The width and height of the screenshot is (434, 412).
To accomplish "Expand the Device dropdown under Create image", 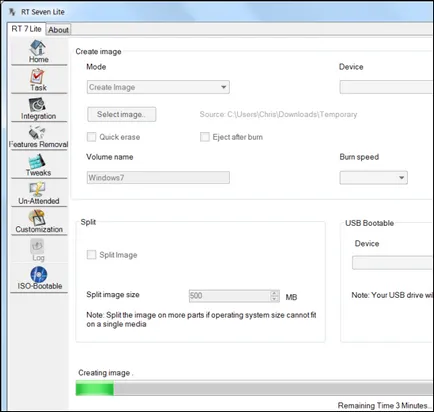I will coord(387,87).
